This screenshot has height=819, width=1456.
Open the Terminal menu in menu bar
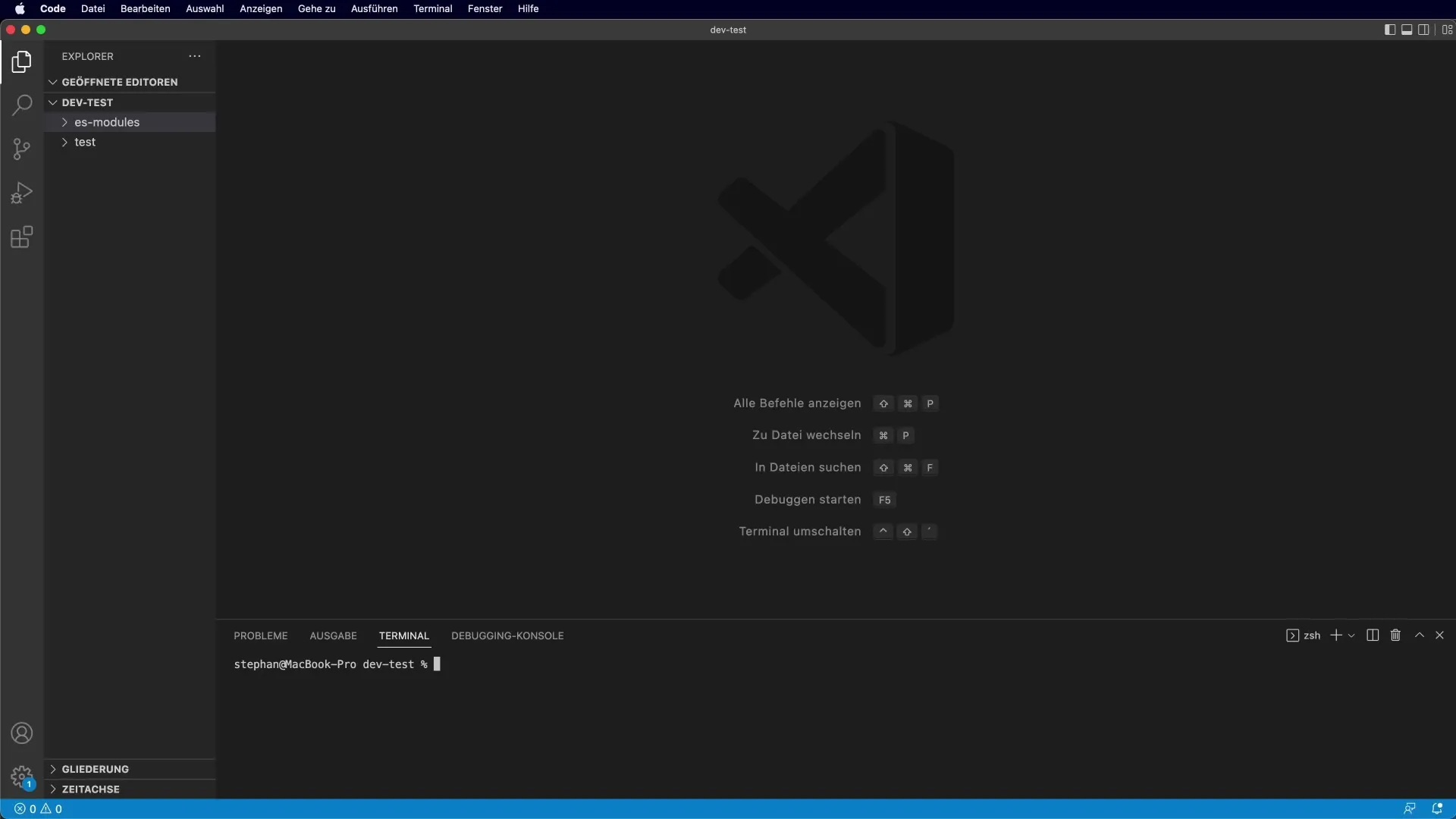[433, 9]
